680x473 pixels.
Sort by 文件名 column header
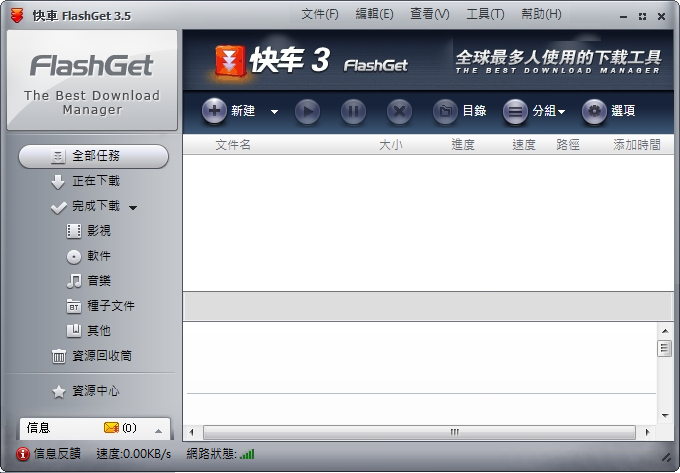pos(233,145)
